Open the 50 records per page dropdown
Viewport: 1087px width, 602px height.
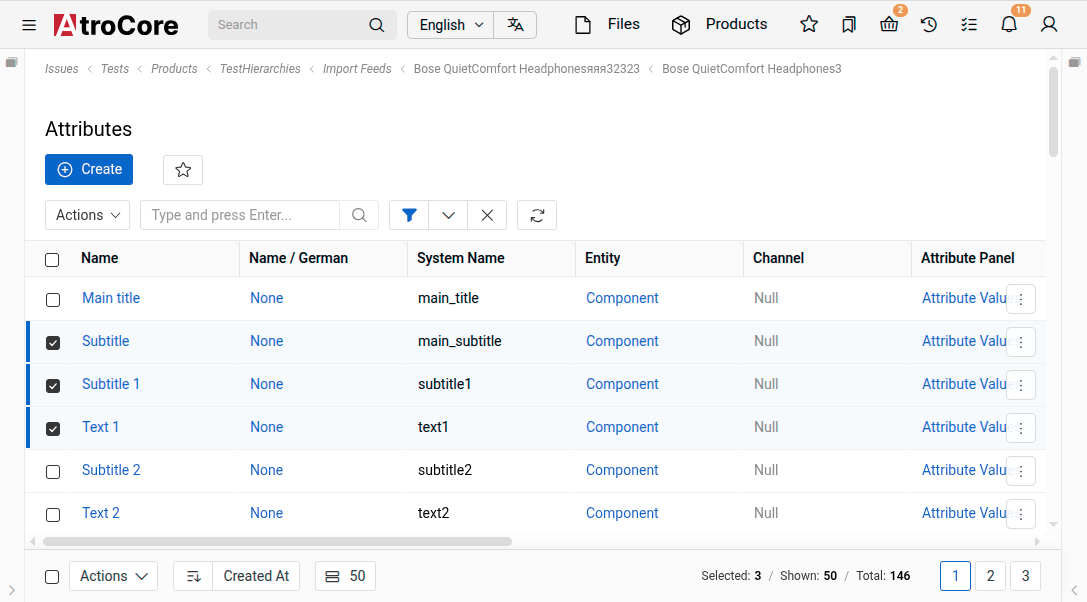[x=345, y=576]
